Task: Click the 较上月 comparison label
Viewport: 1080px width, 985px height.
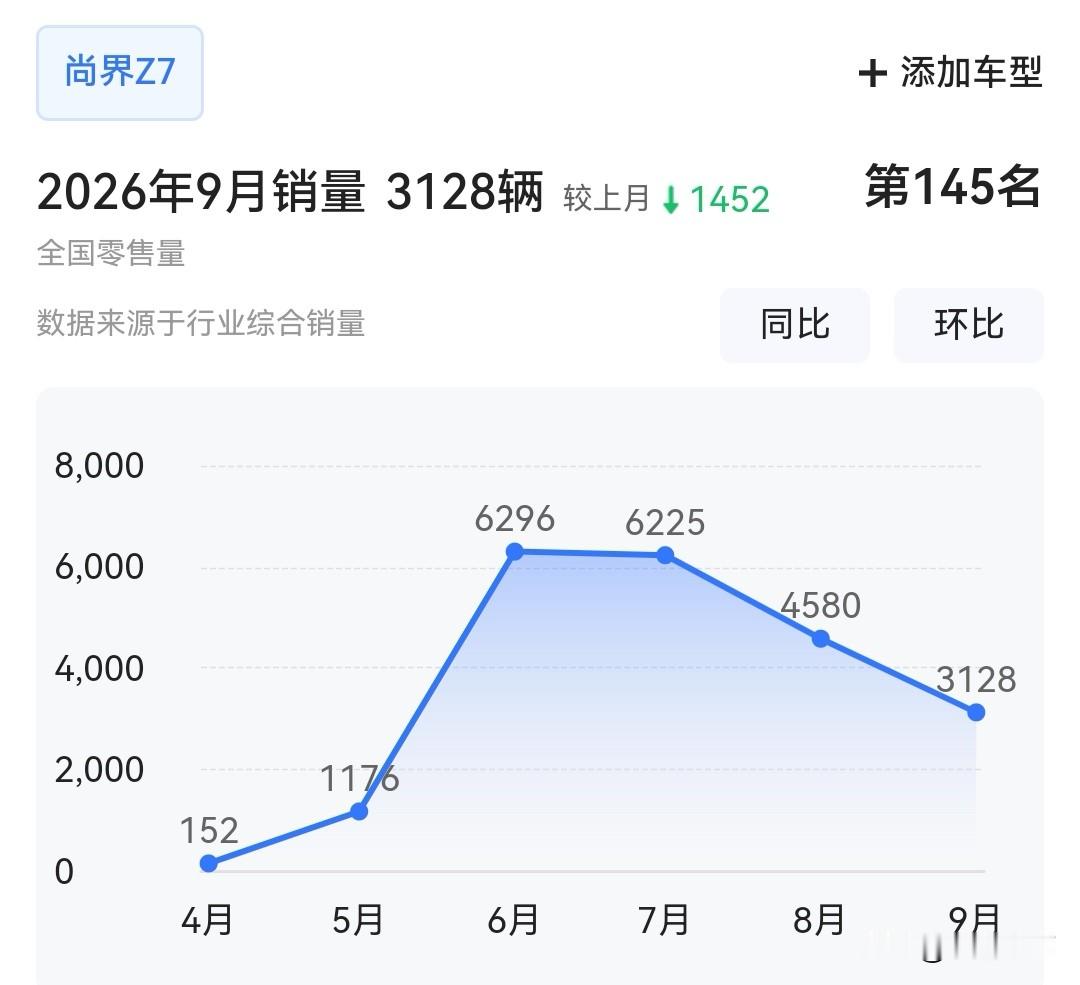Action: [606, 198]
